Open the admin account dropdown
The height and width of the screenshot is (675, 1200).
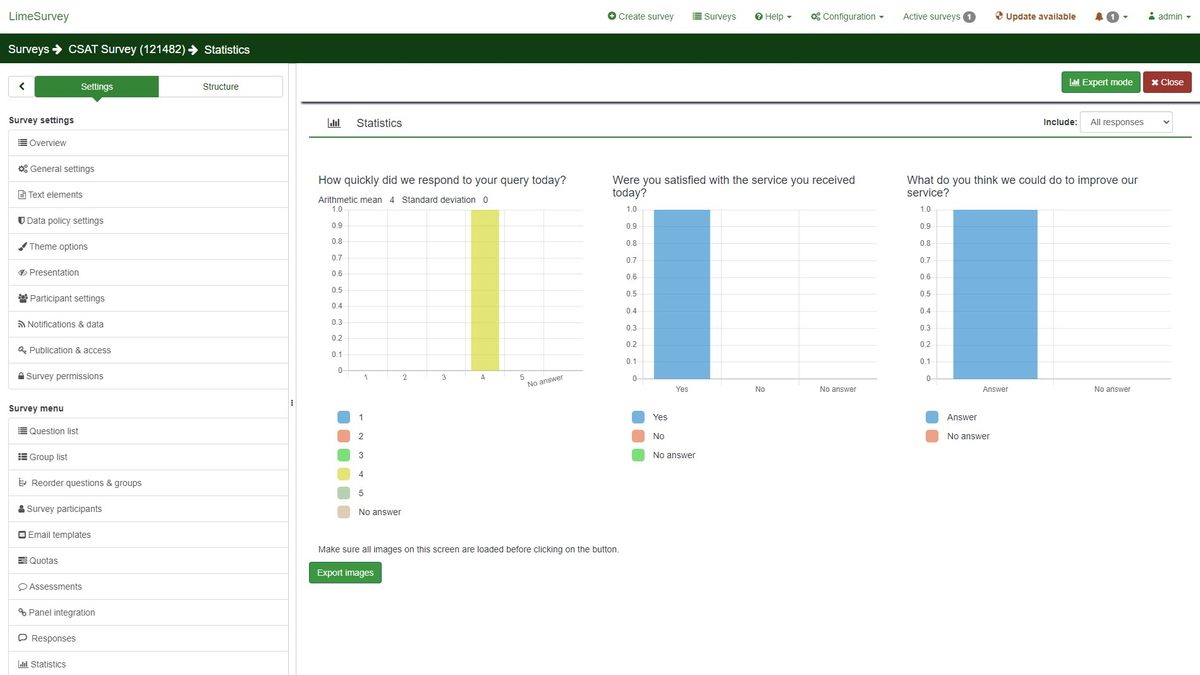tap(1166, 16)
